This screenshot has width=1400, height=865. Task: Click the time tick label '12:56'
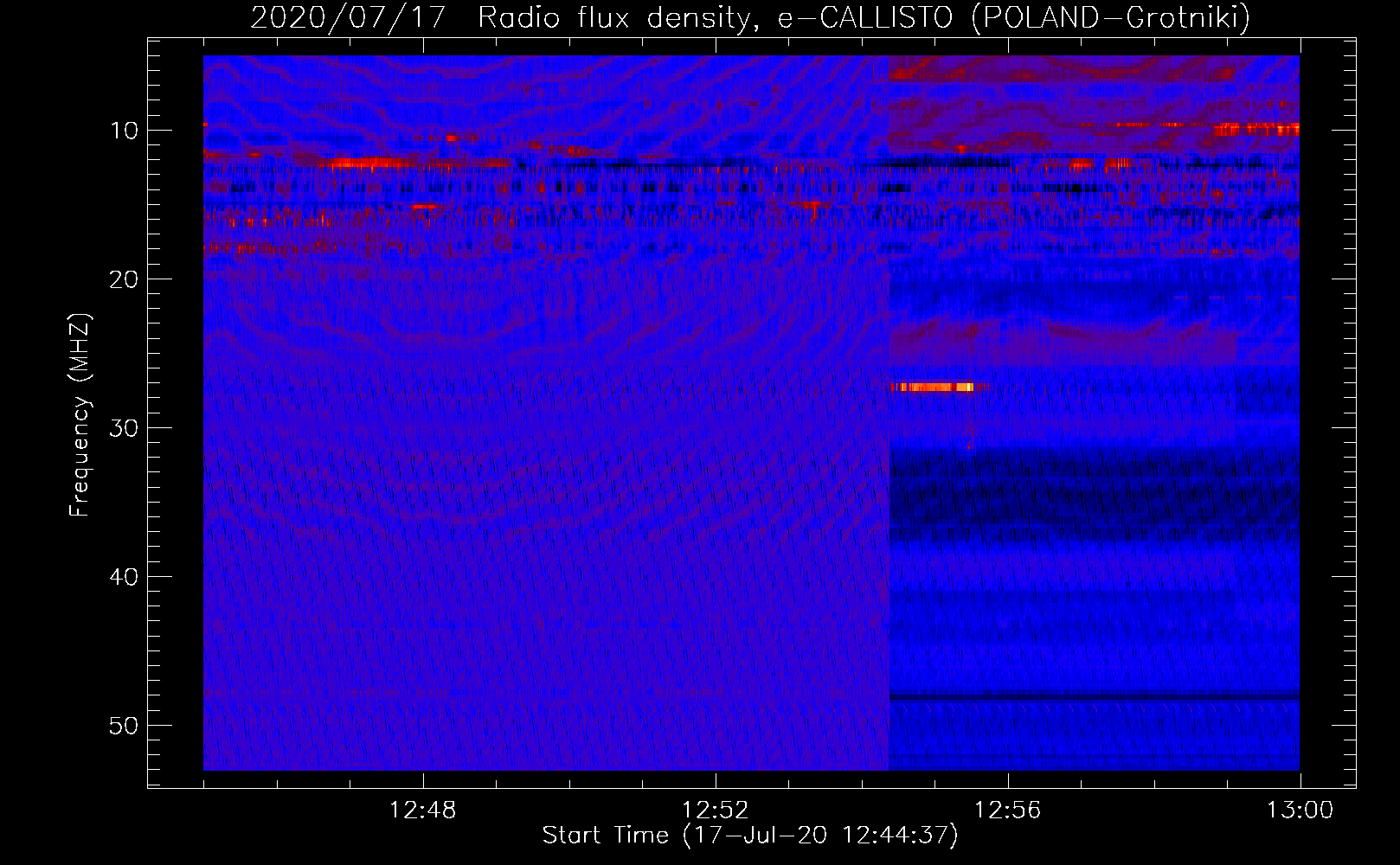pyautogui.click(x=1008, y=811)
